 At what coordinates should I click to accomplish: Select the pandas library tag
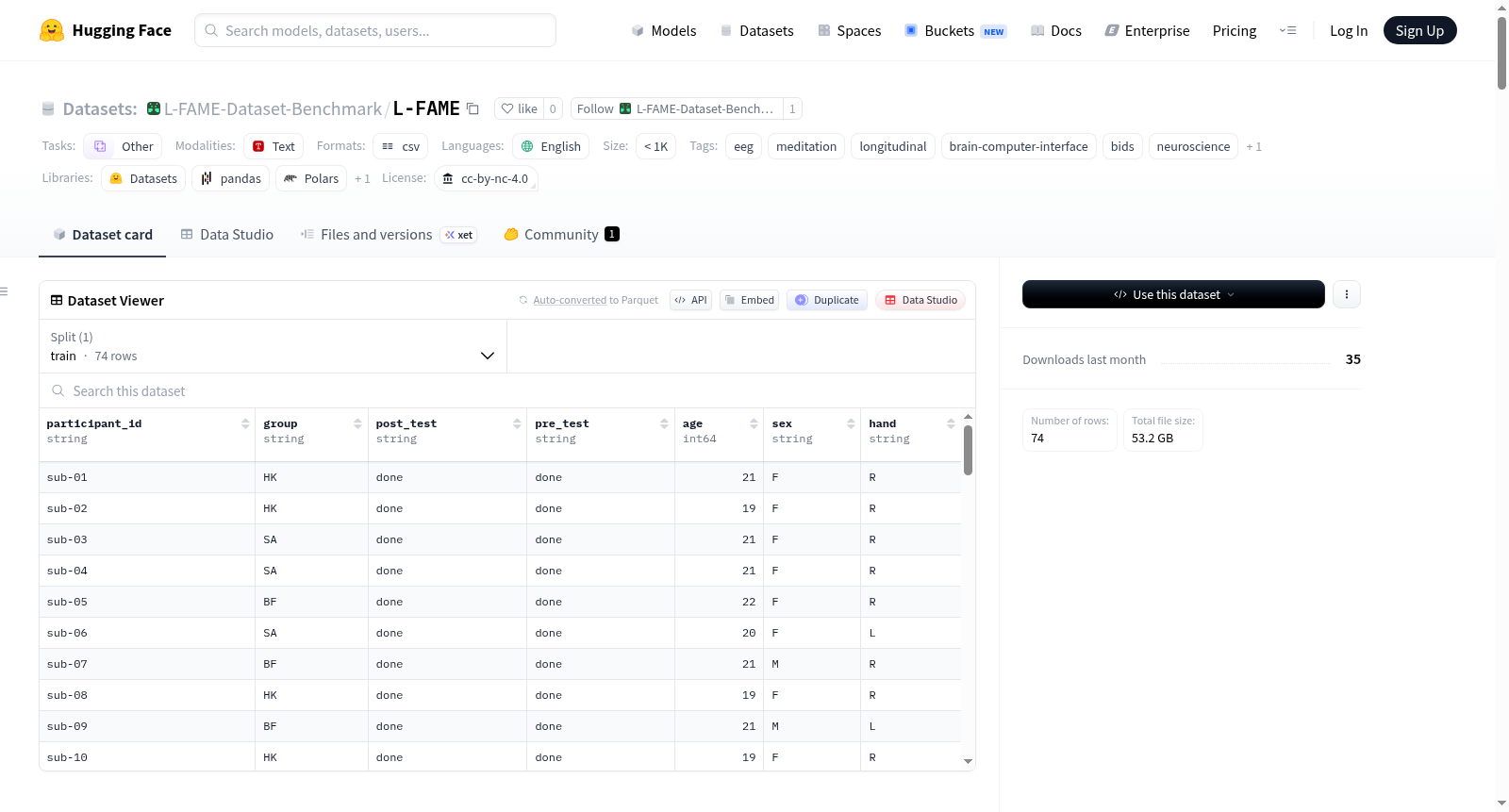tap(231, 178)
